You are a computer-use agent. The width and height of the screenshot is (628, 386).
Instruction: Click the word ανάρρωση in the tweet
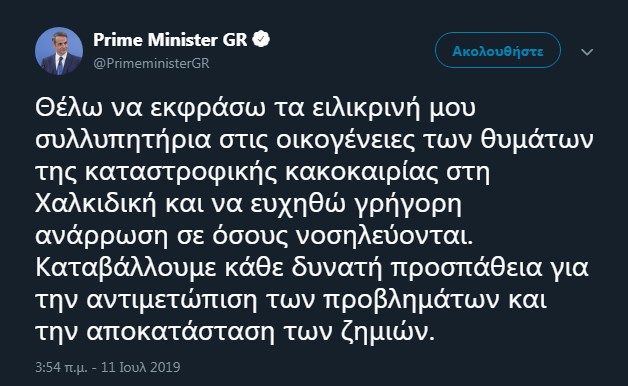pos(101,237)
